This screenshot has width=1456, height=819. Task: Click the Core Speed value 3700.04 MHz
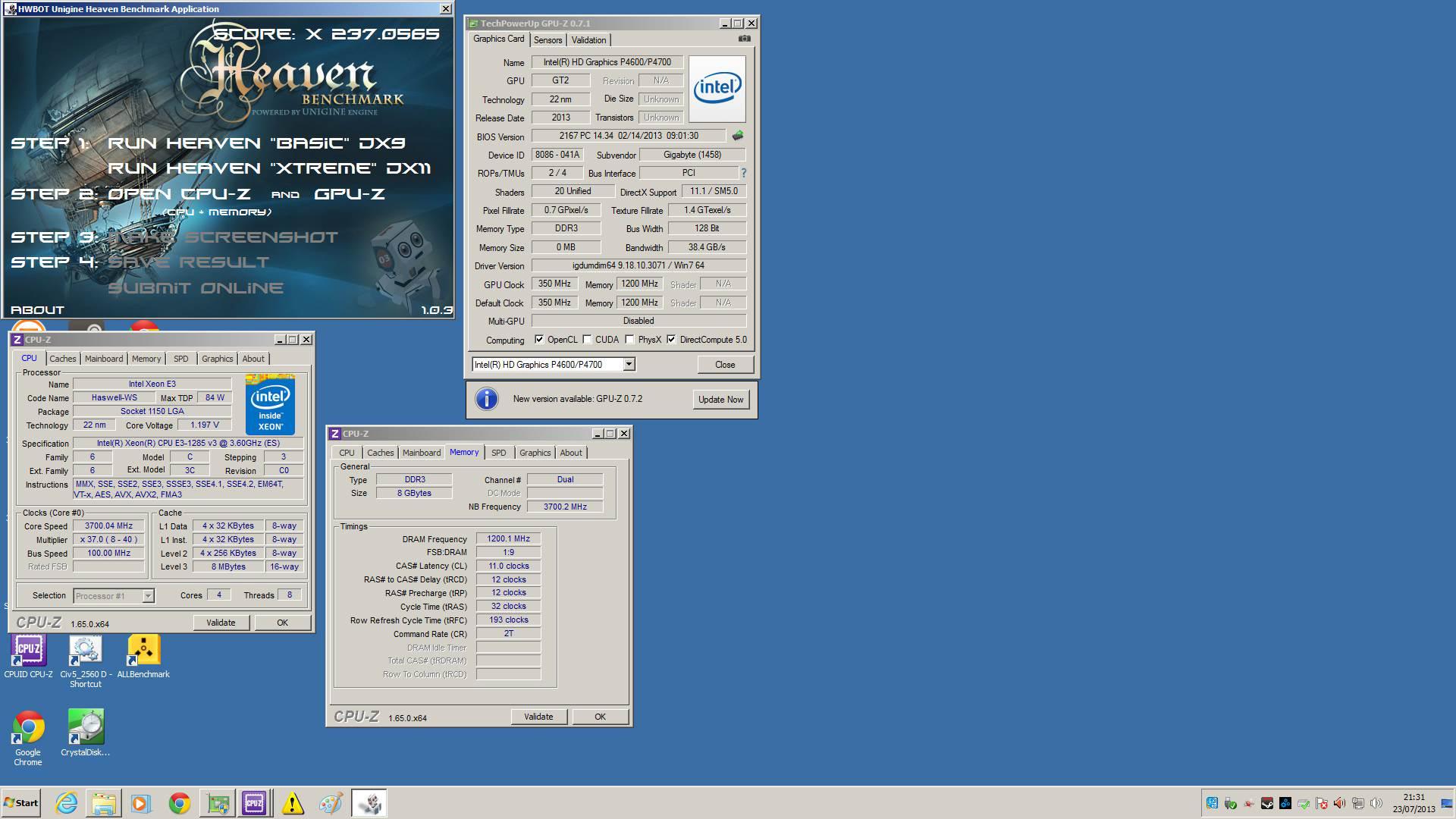coord(108,526)
